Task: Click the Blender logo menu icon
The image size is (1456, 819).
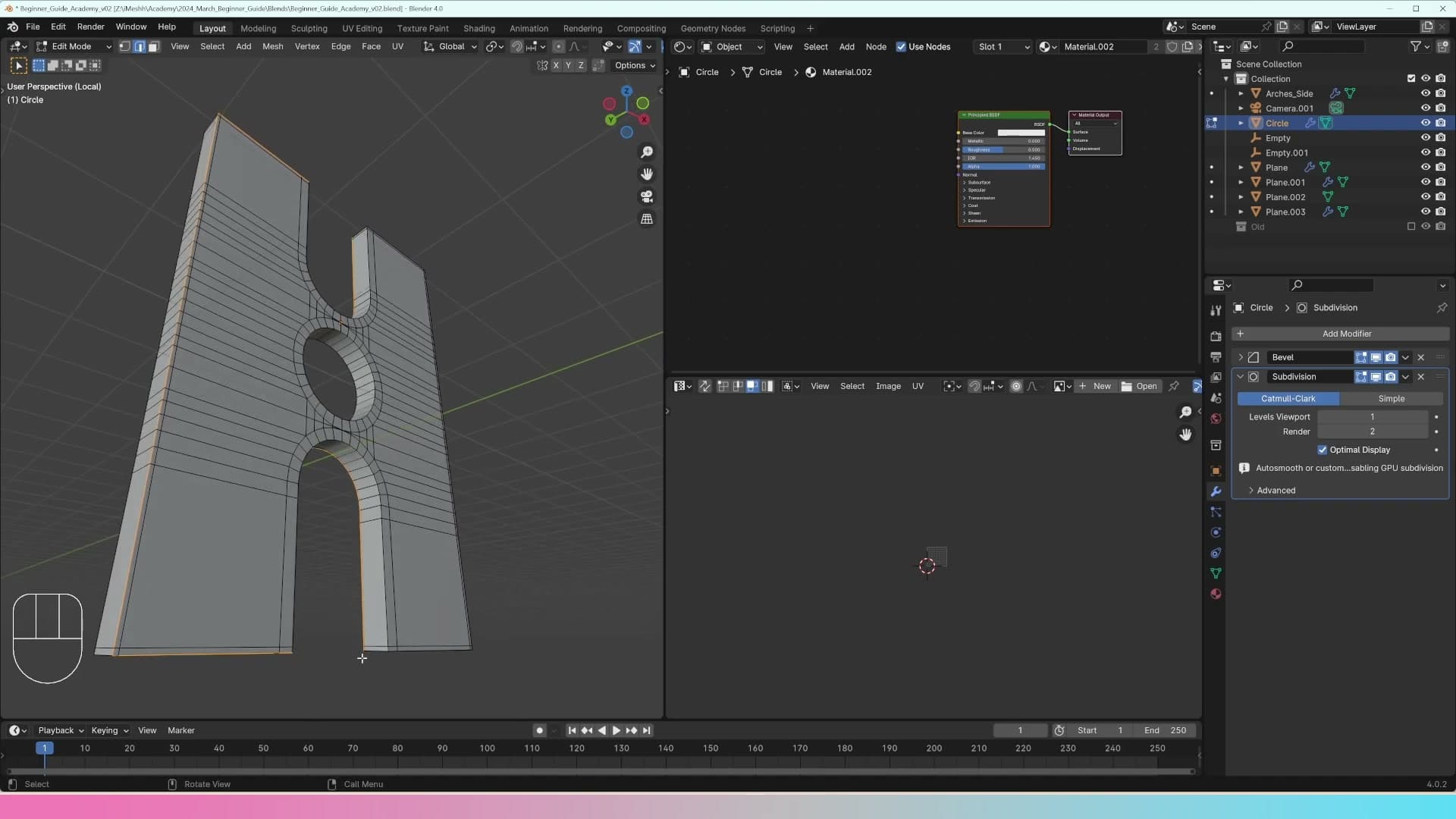Action: (x=12, y=27)
